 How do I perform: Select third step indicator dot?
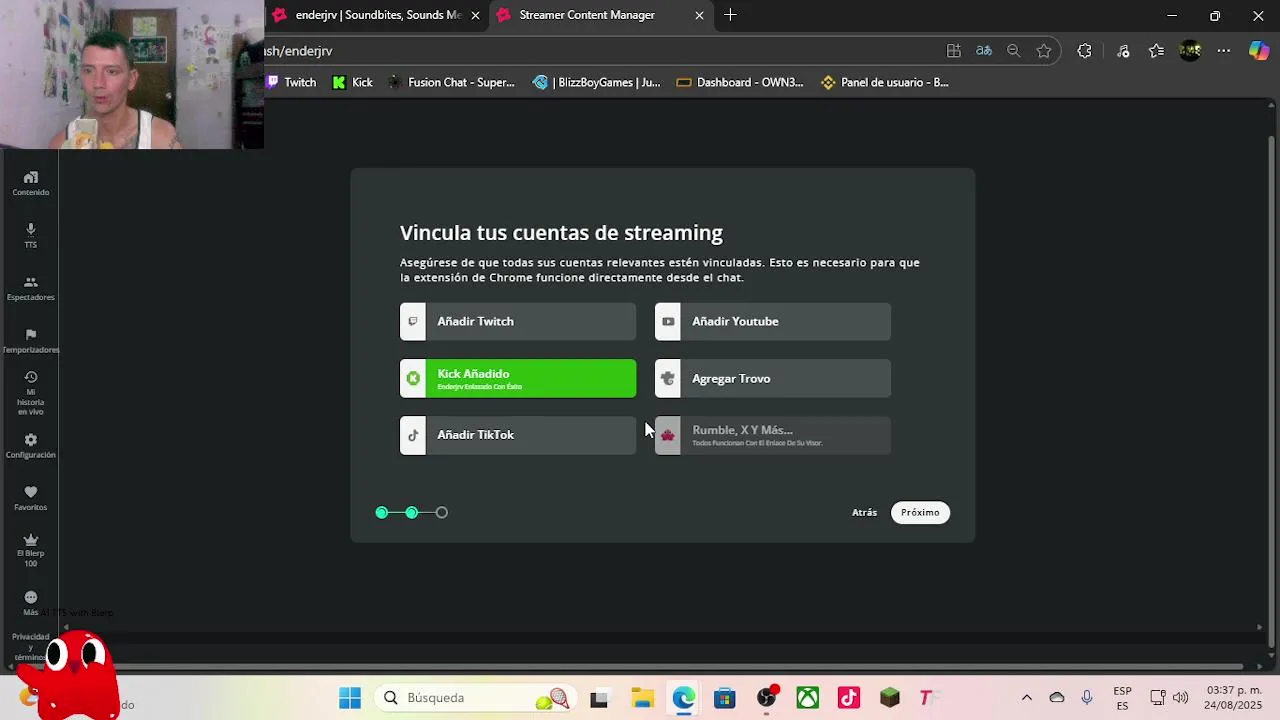pos(442,512)
